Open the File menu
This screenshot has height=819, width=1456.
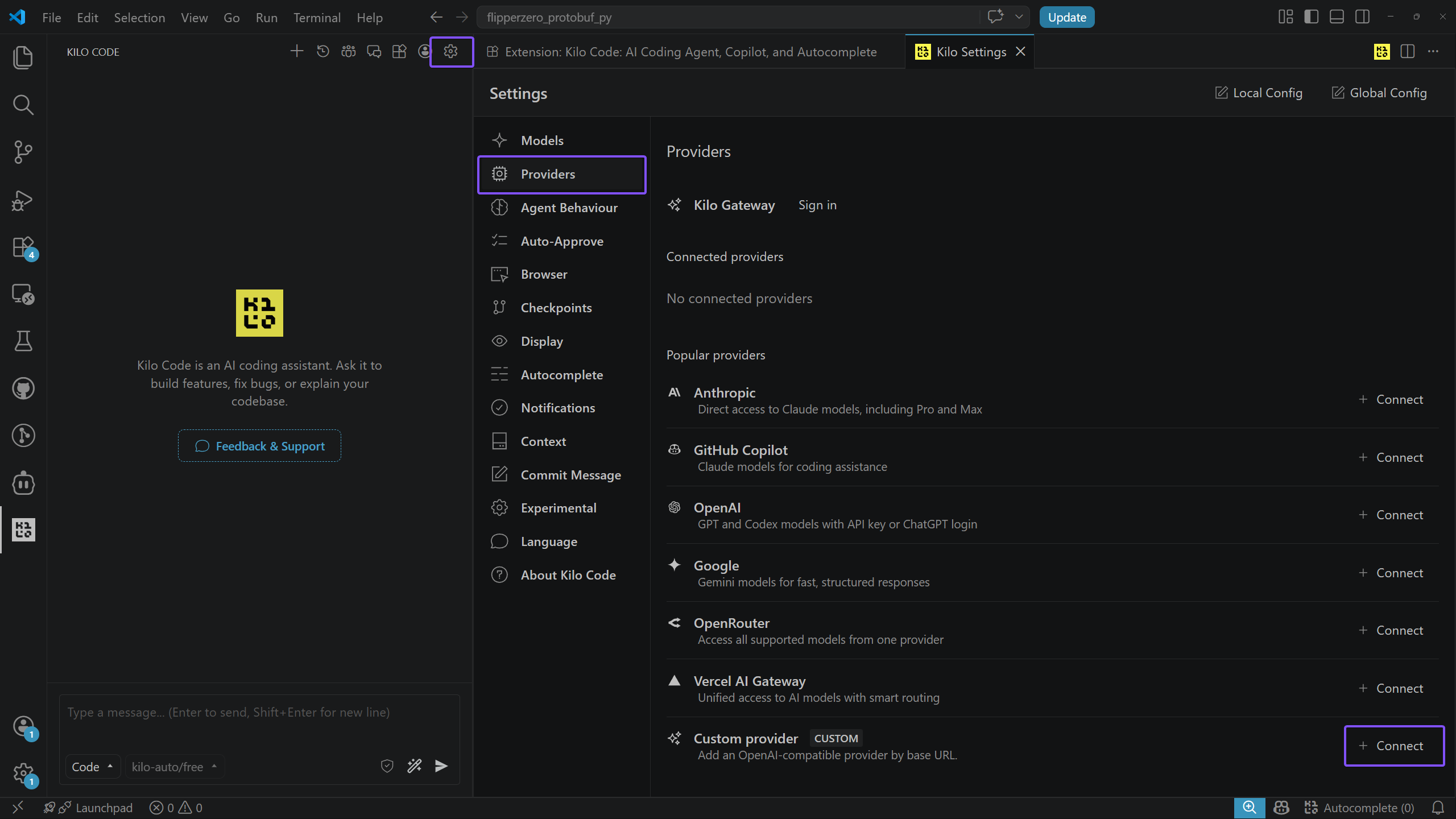coord(51,18)
